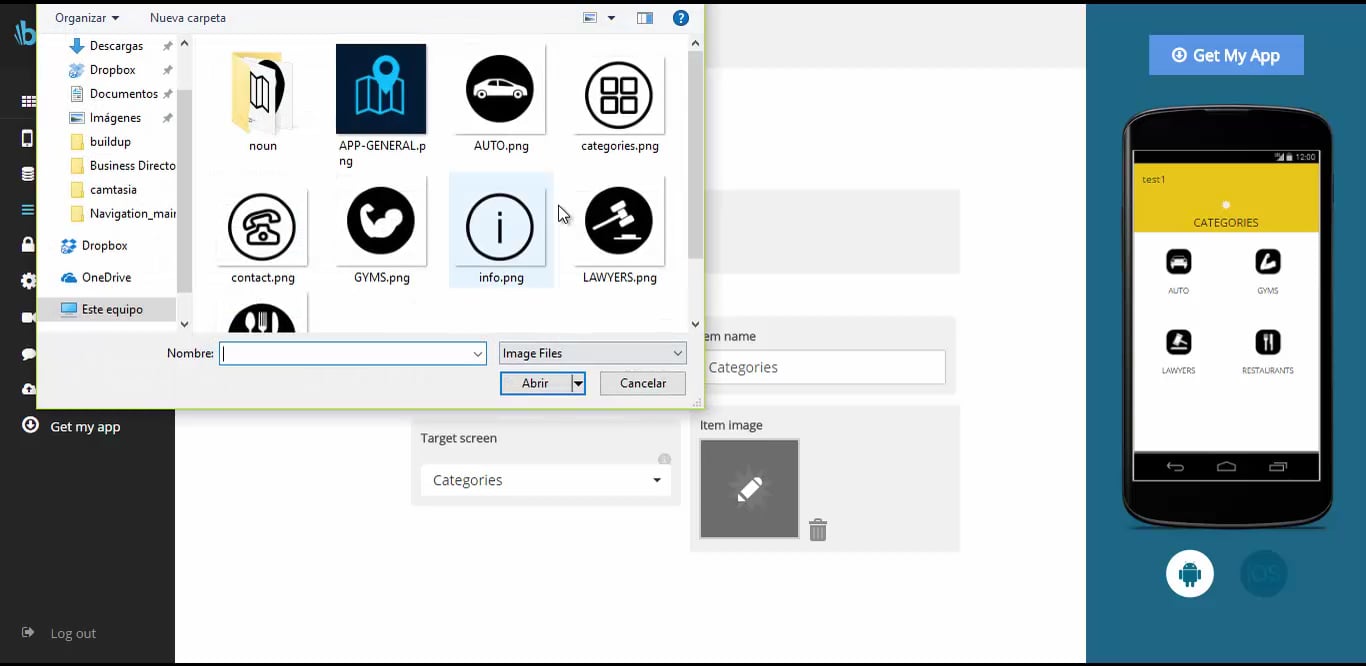
Task: Tap phone preview recent apps button
Action: point(1278,467)
